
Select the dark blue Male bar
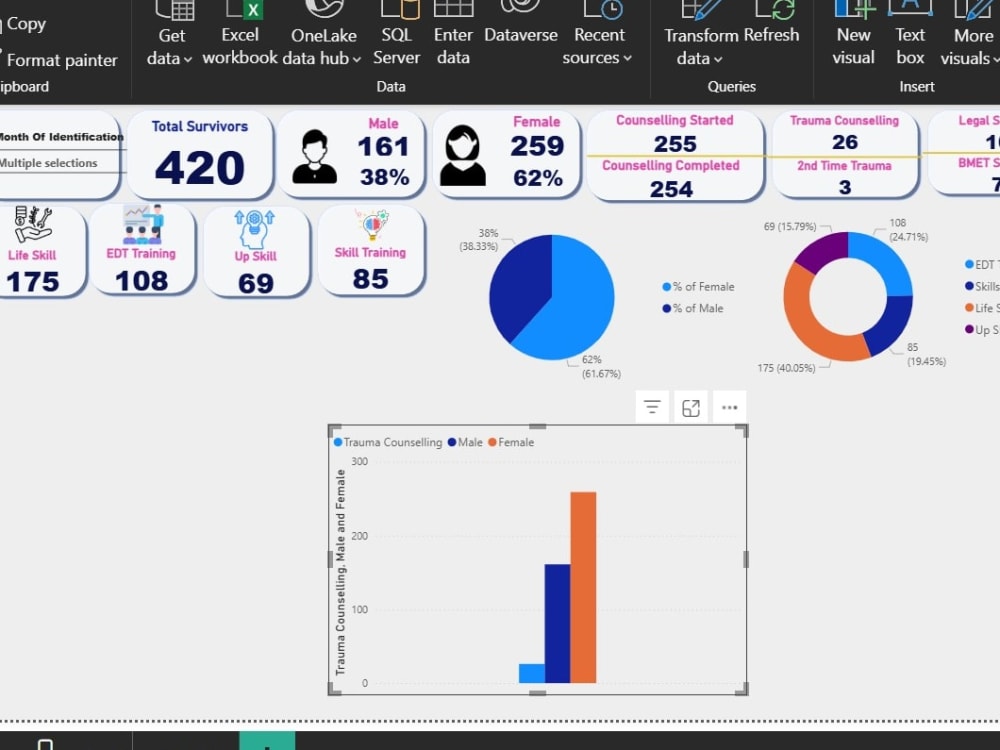pyautogui.click(x=557, y=624)
